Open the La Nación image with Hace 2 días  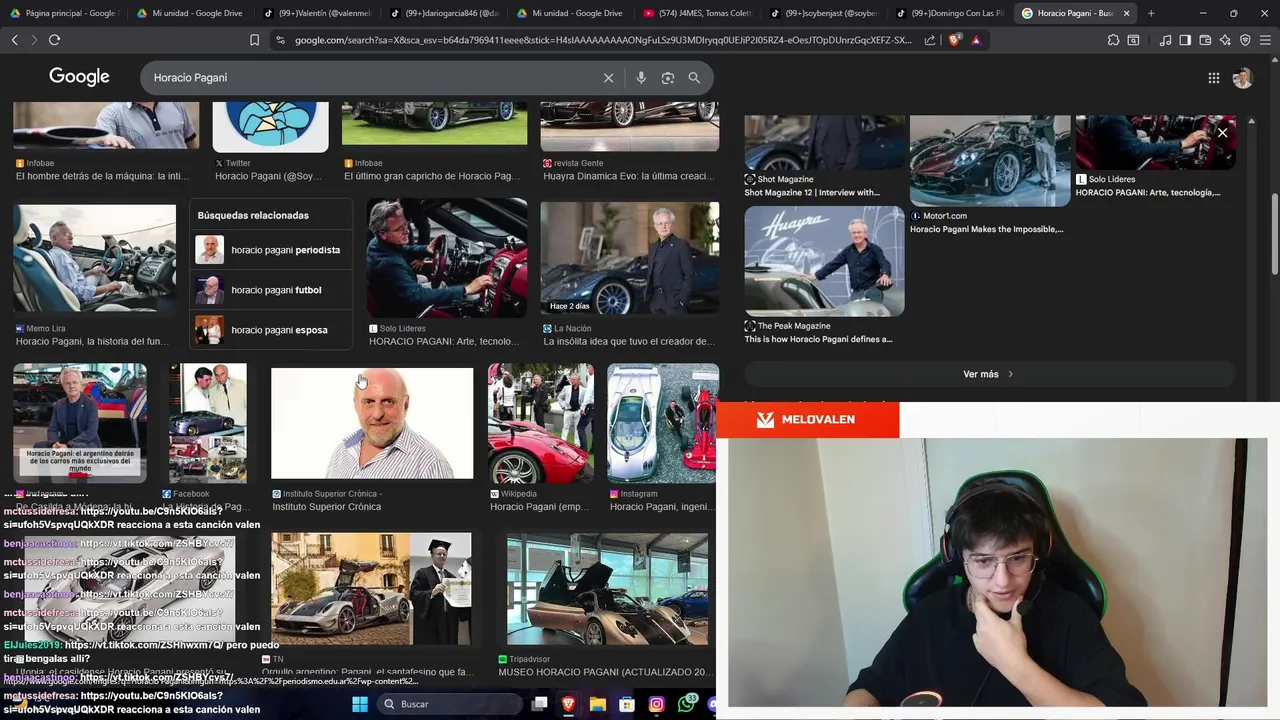[x=630, y=260]
